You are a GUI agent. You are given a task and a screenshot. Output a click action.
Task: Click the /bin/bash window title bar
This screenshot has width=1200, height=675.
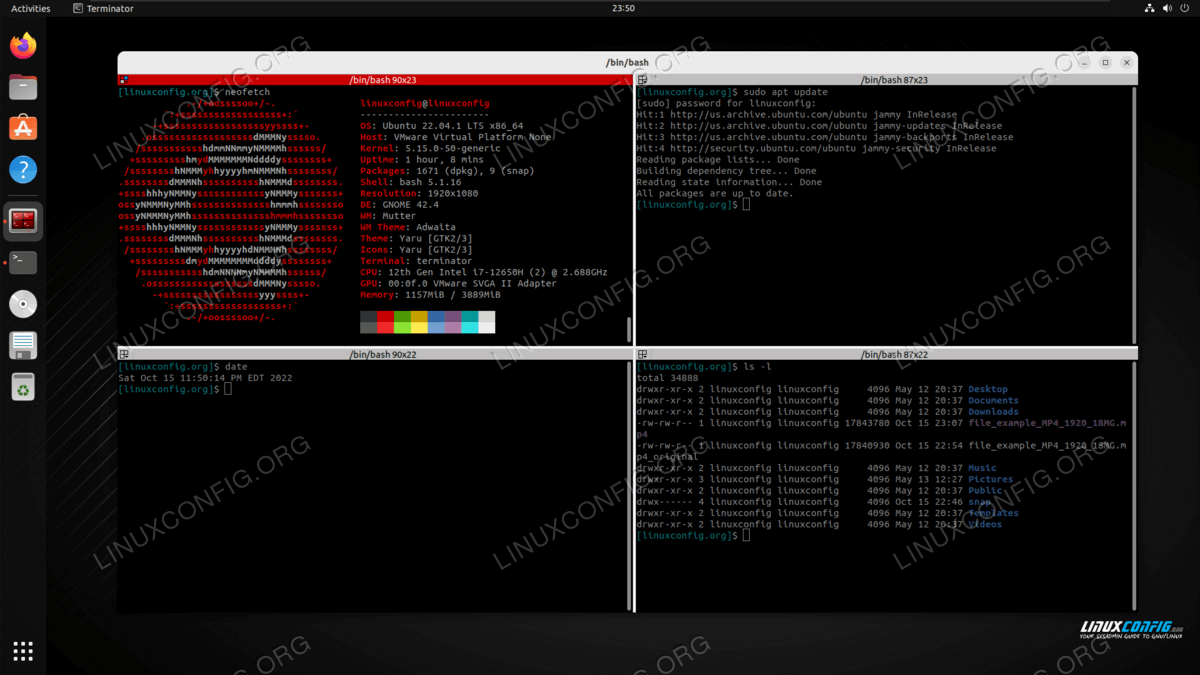click(x=627, y=62)
